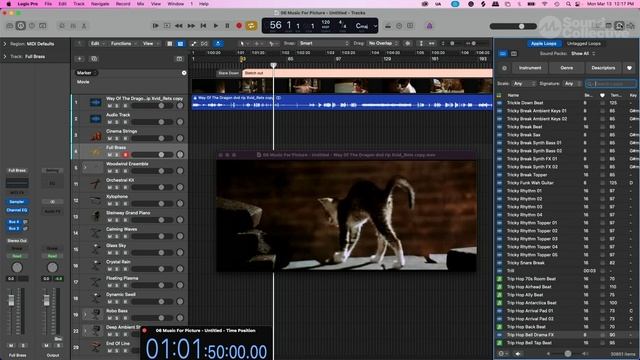Viewport: 640px width, 360px height.
Task: Click the Cinema Strings instrument icon
Action: 96,135
